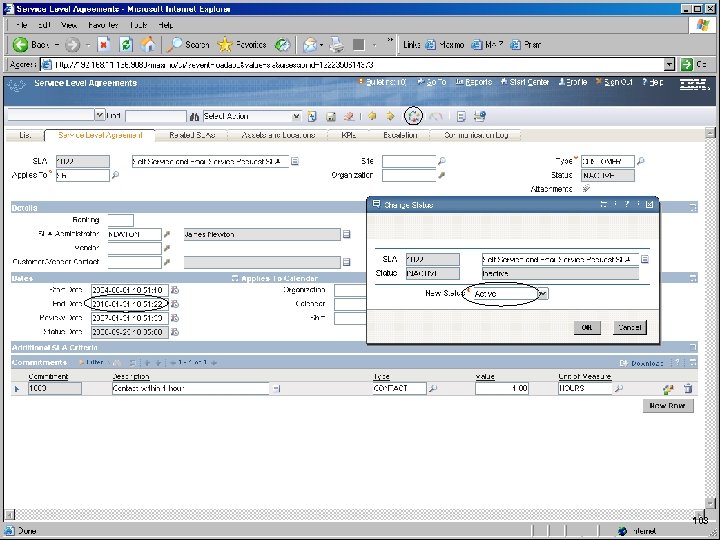Click the Filter link in Commitments

point(95,362)
